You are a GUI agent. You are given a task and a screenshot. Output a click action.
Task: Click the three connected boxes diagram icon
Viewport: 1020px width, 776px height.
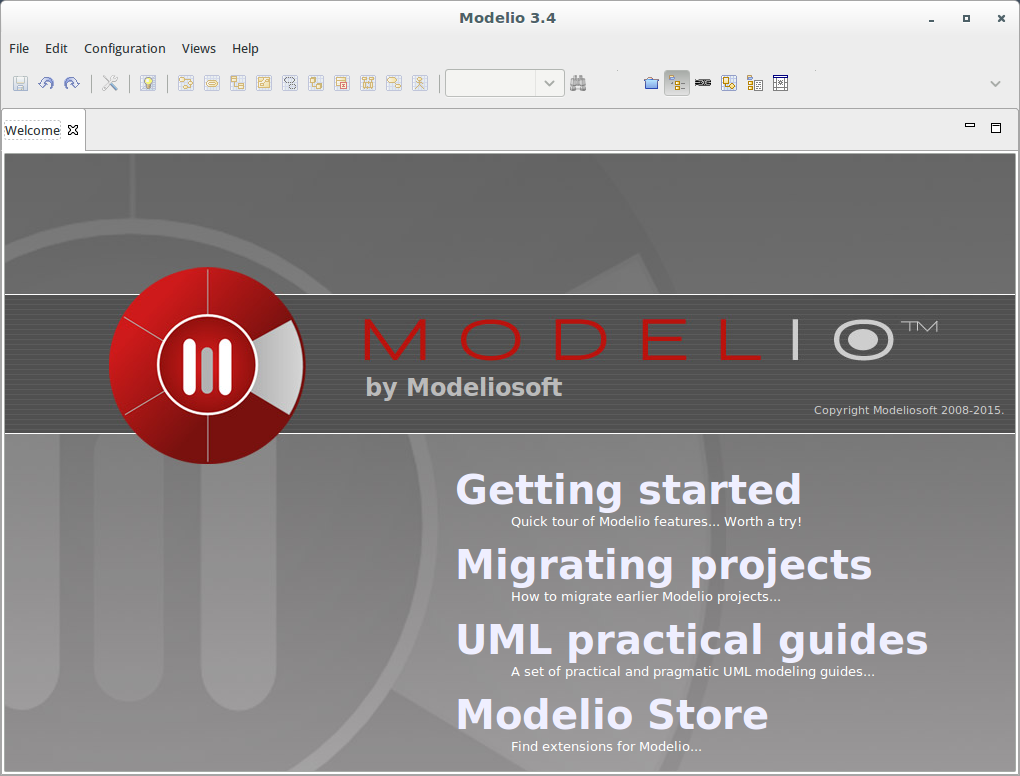click(368, 83)
